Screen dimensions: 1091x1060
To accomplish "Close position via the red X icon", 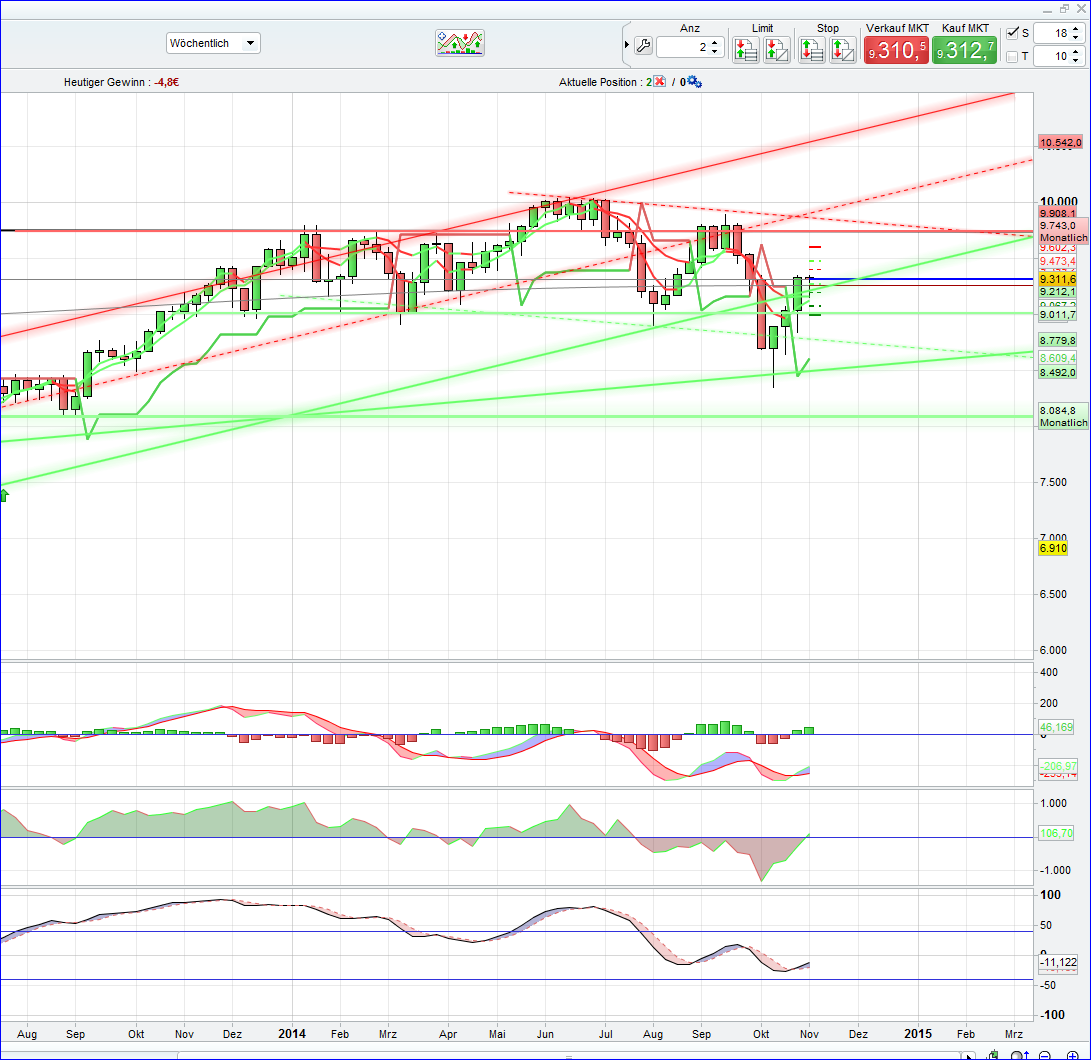I will pyautogui.click(x=659, y=81).
